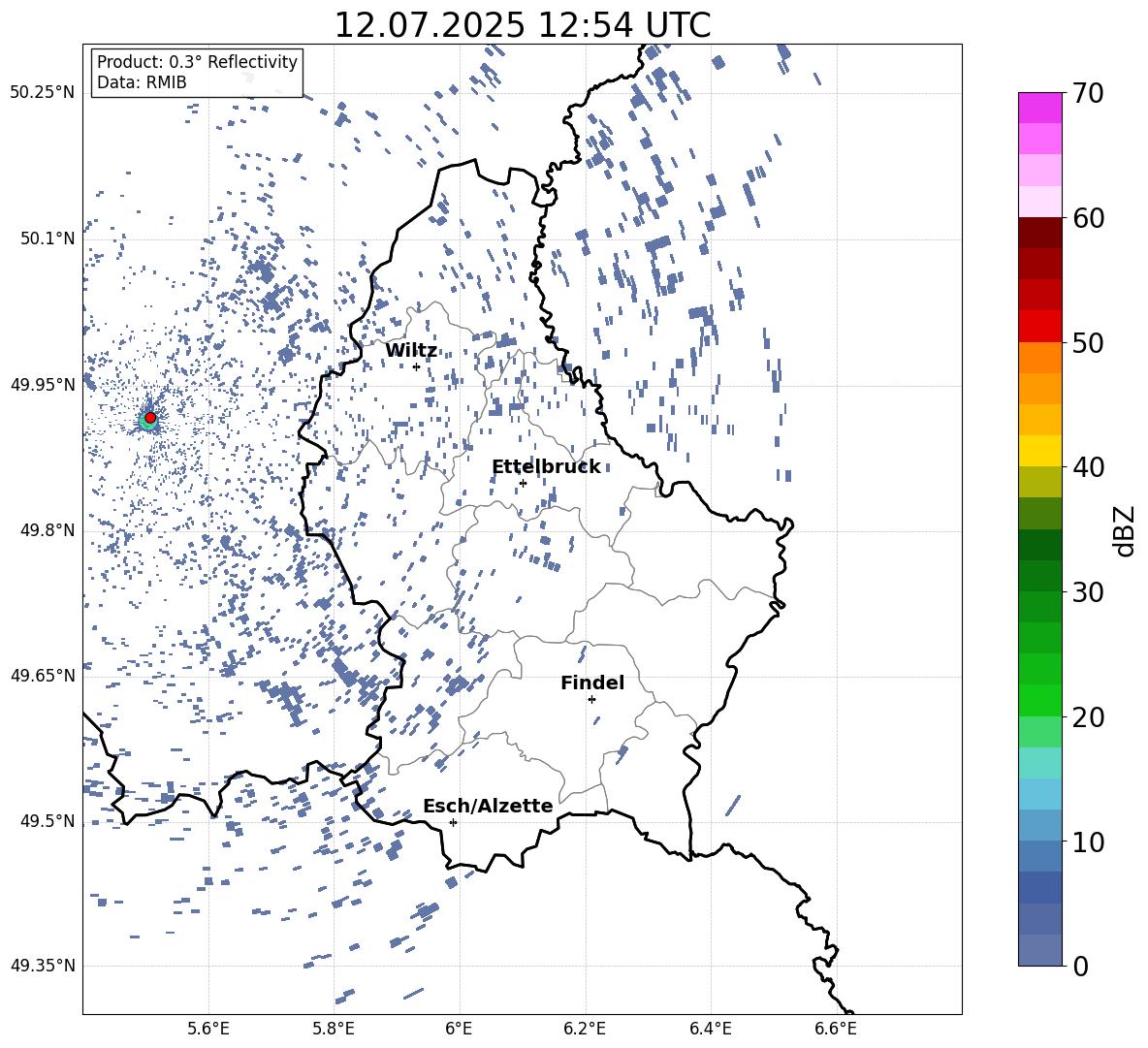Click the 6.6°E longitude label
Screen dimensions: 1148x1048
tap(836, 1029)
